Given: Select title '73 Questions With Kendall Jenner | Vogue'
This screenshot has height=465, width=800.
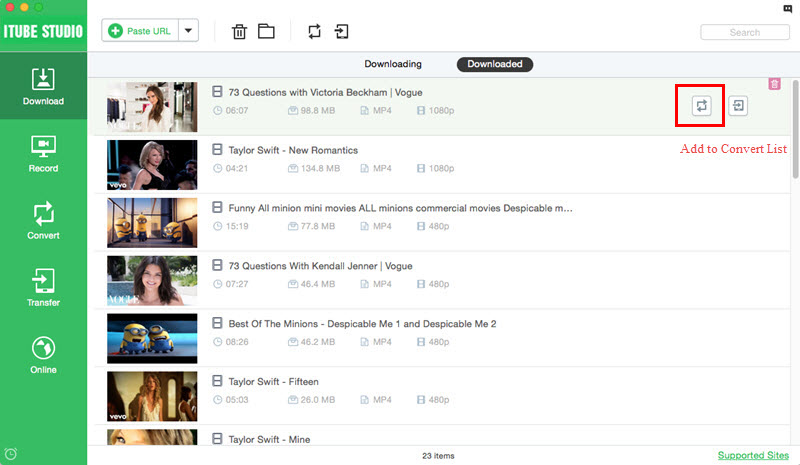Looking at the screenshot, I should [320, 266].
